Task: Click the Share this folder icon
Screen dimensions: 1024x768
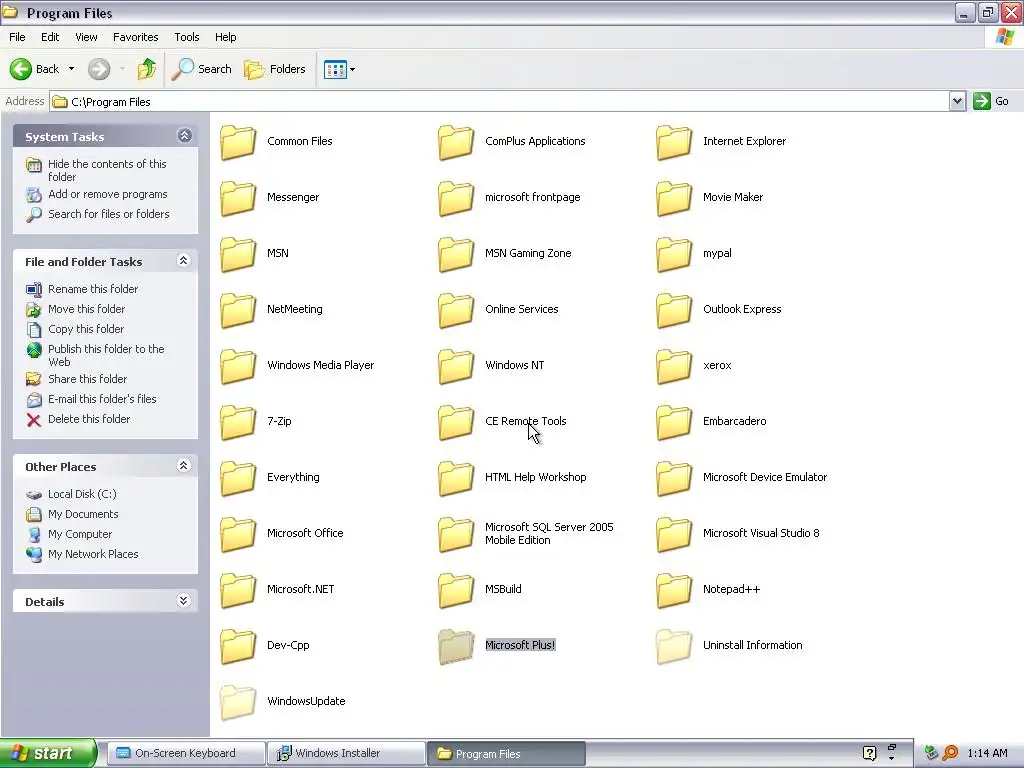Action: click(x=34, y=379)
